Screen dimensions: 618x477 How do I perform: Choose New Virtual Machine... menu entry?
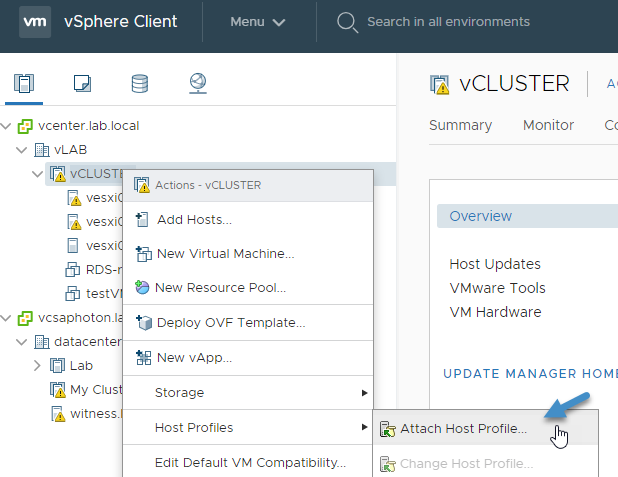pos(248,253)
